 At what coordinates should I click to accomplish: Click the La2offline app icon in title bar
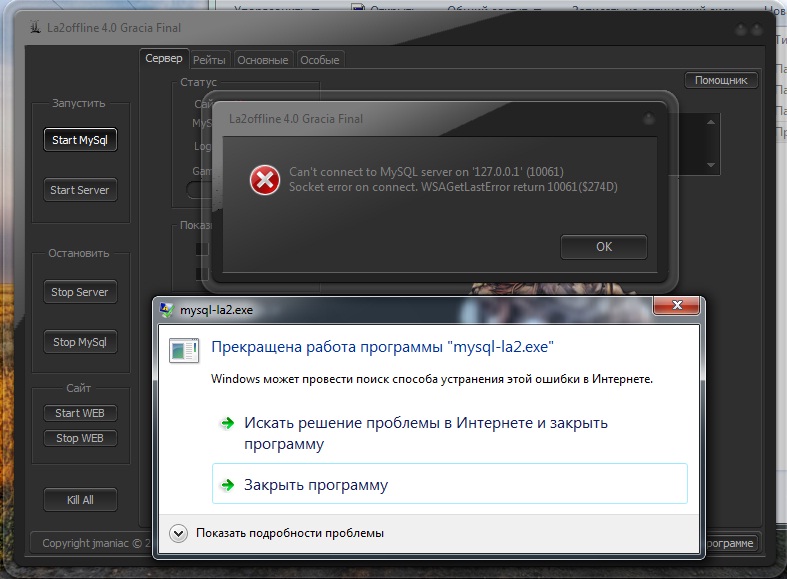[x=35, y=27]
